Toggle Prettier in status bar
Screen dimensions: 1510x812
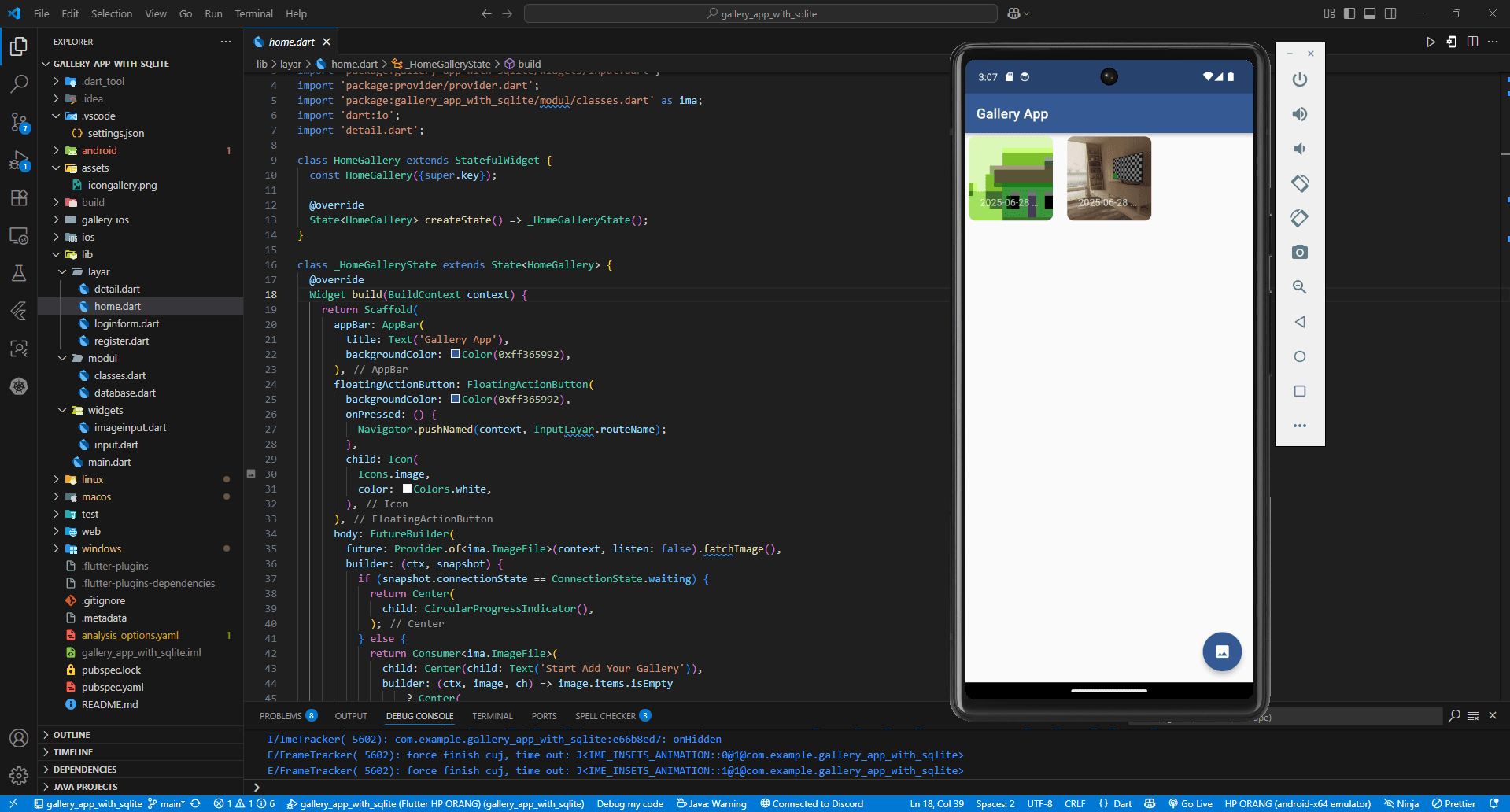(x=1453, y=804)
